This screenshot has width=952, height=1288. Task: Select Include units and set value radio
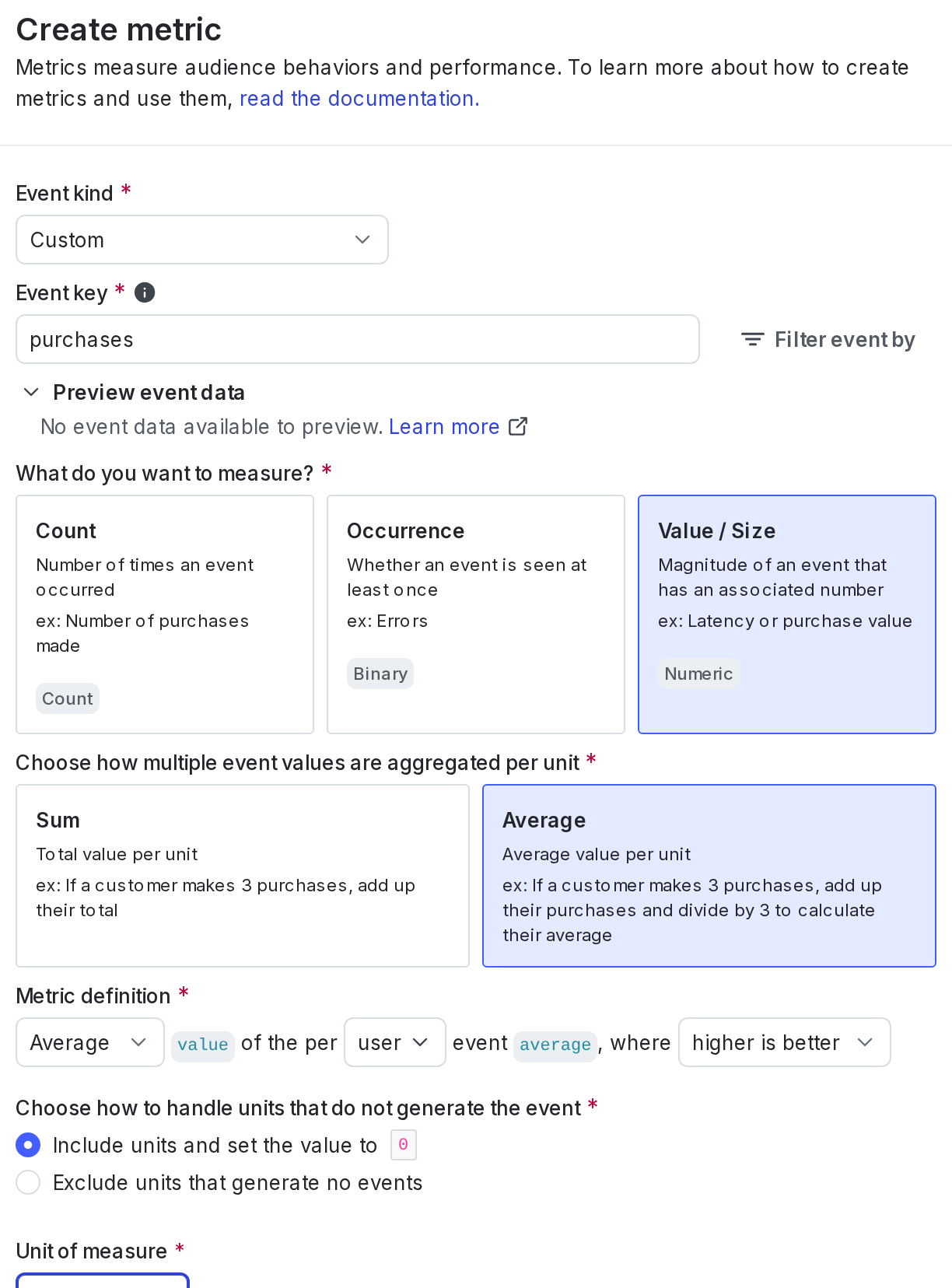click(x=28, y=1145)
